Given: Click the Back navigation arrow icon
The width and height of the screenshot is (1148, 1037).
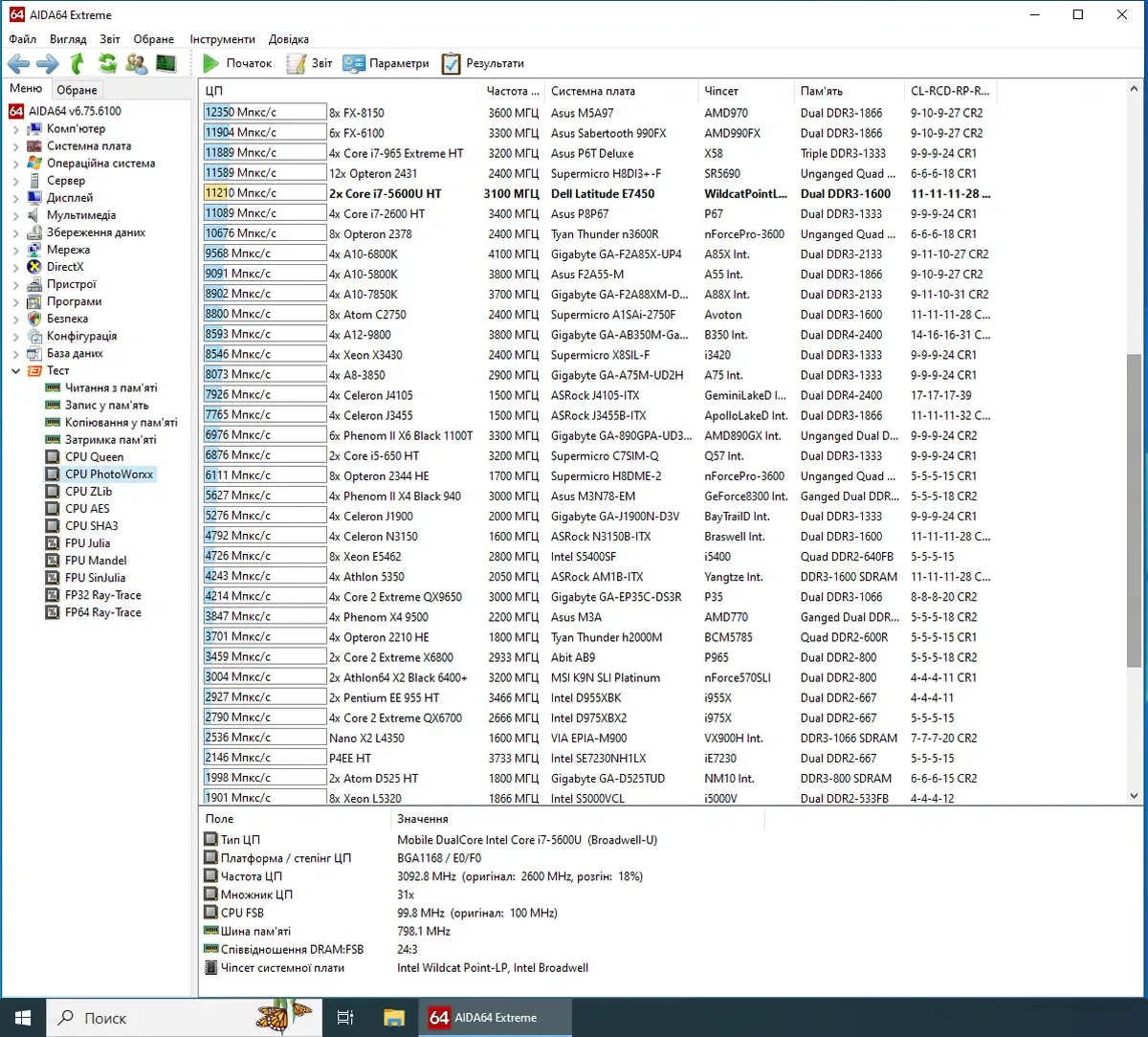Looking at the screenshot, I should click(x=18, y=64).
